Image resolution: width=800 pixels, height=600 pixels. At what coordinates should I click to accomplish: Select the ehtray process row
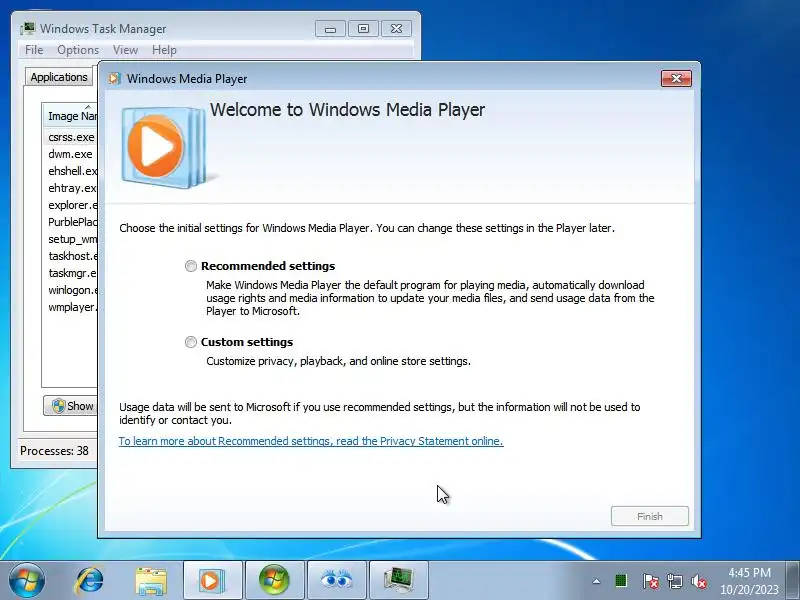tap(70, 188)
